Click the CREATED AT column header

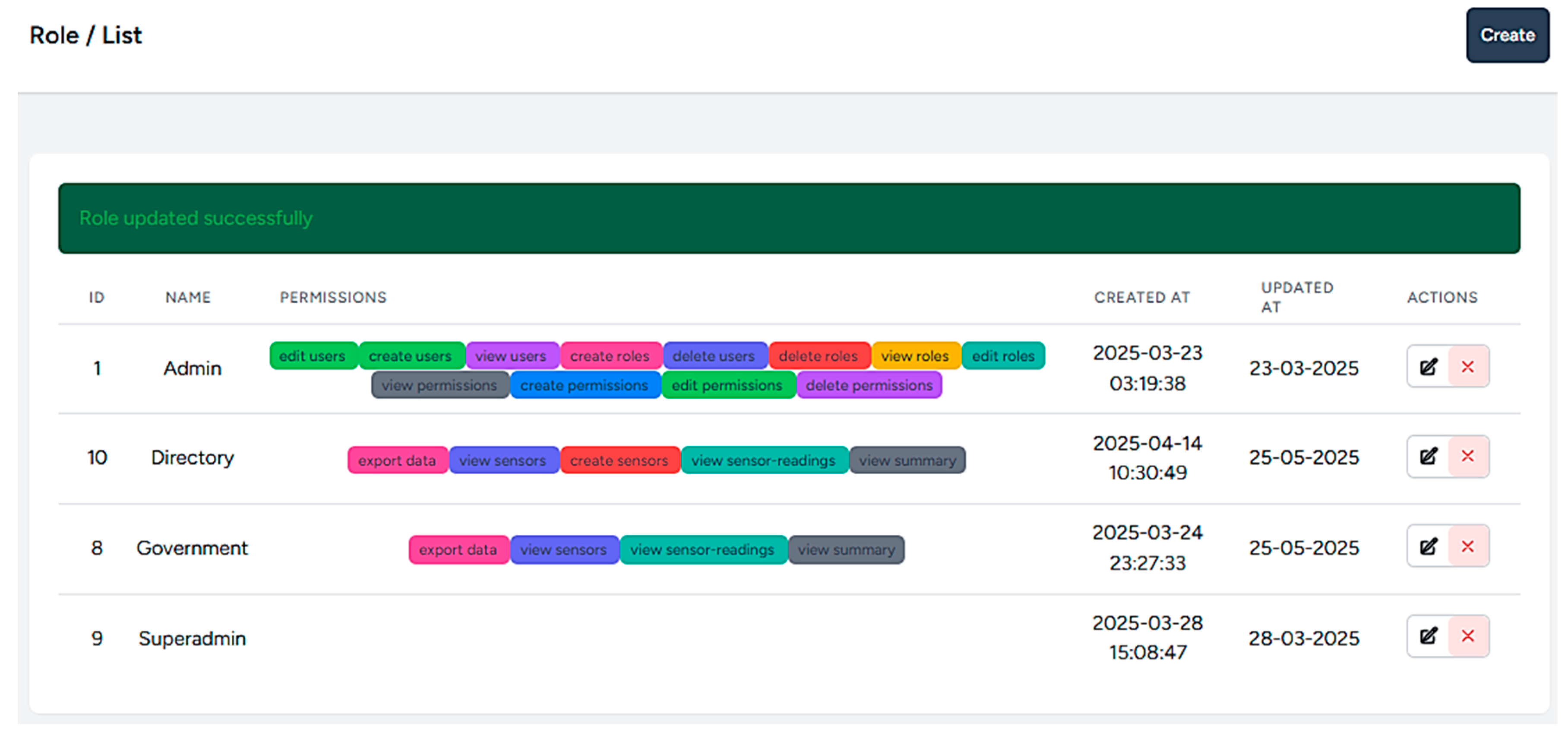coord(1142,298)
